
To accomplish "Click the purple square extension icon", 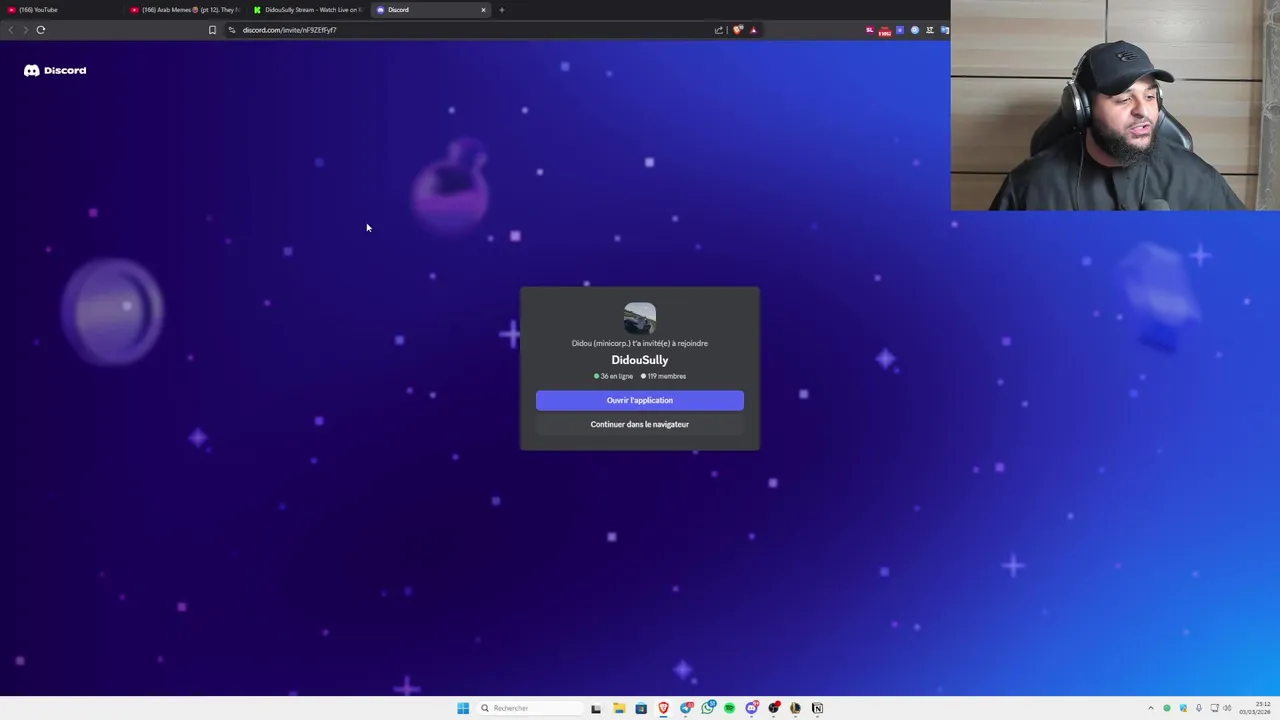I will [900, 30].
